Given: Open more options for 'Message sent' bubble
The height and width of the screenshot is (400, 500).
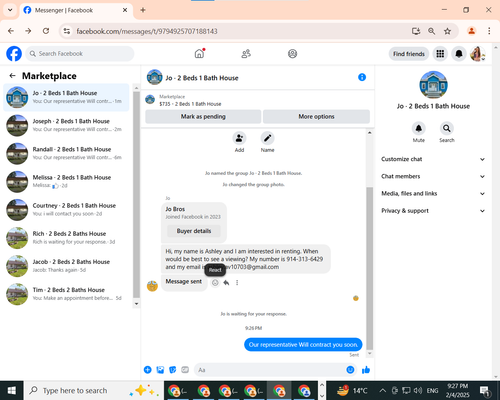Looking at the screenshot, I should click(x=237, y=283).
